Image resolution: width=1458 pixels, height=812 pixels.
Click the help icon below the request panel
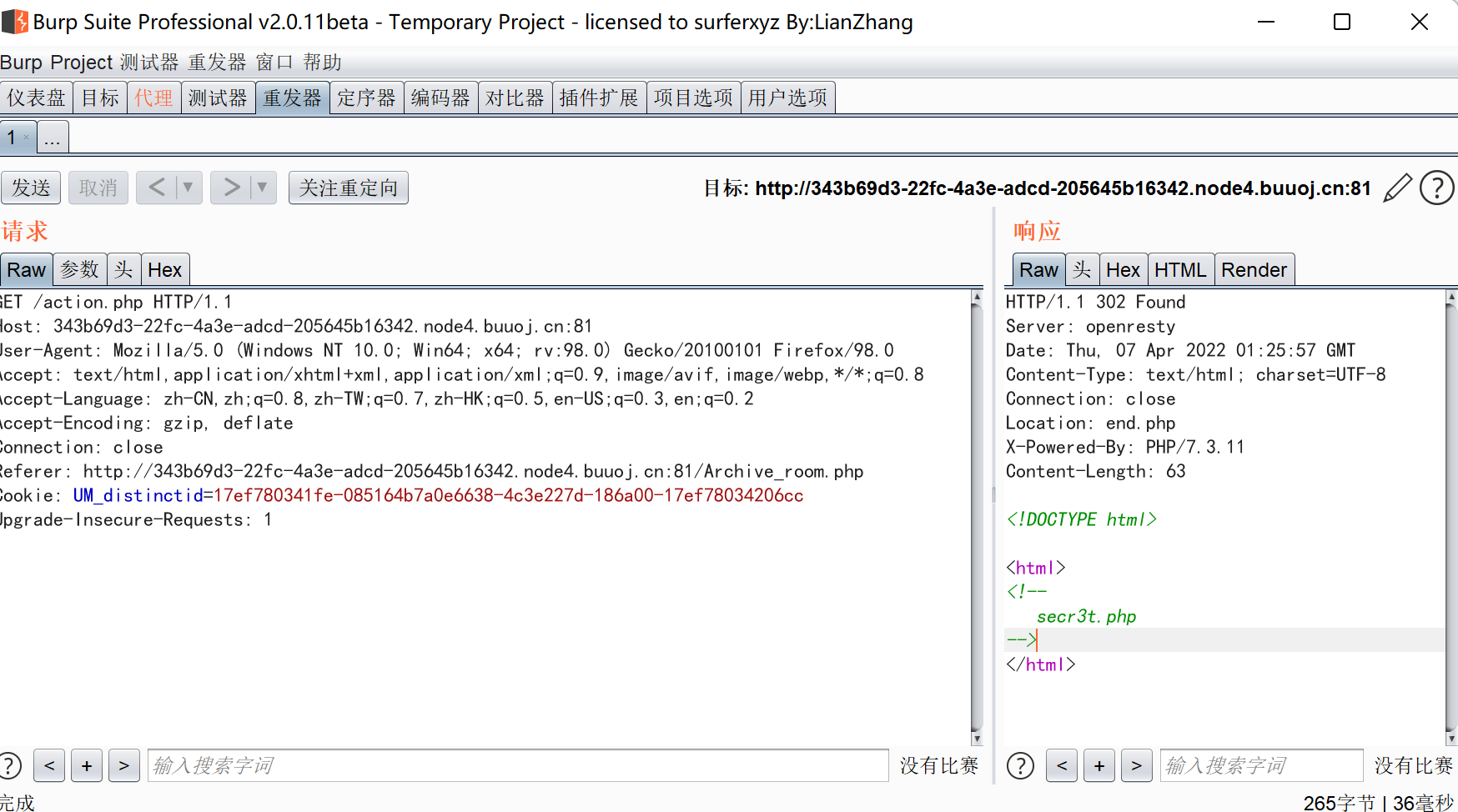[10, 765]
